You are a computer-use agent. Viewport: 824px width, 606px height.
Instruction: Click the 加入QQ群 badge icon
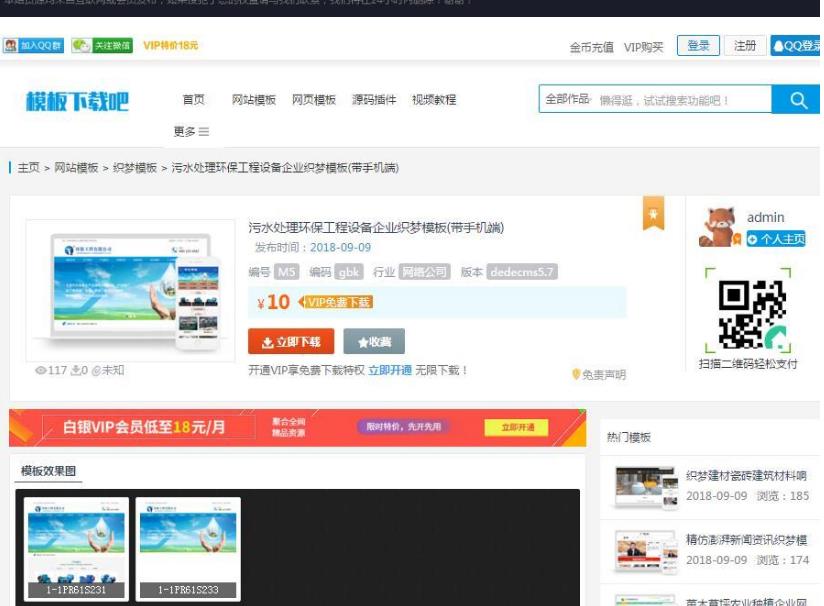pyautogui.click(x=33, y=46)
